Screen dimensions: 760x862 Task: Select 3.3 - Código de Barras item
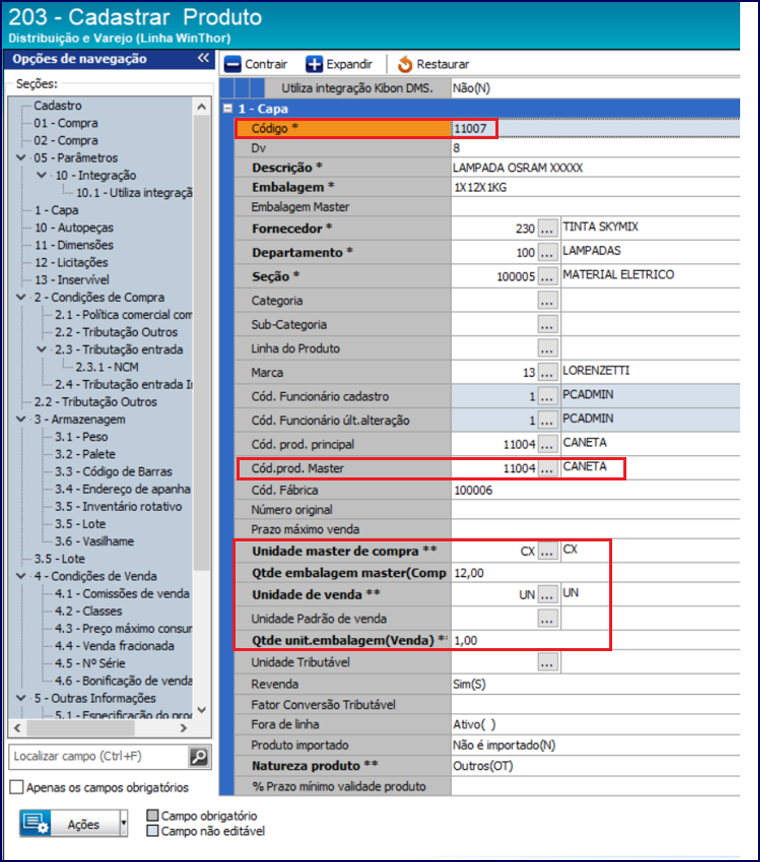click(113, 472)
